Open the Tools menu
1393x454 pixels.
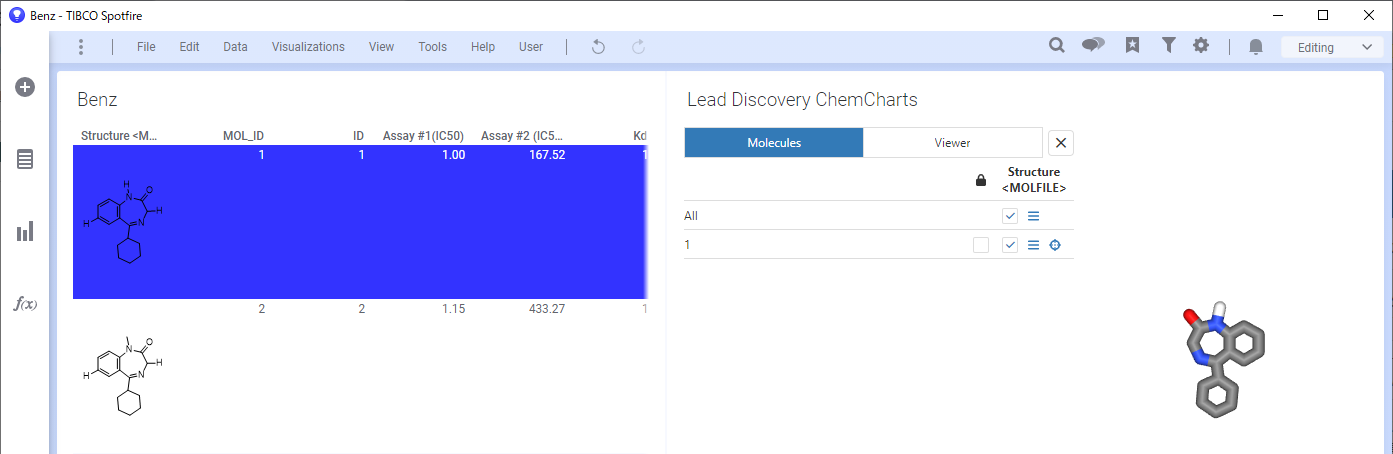click(432, 47)
